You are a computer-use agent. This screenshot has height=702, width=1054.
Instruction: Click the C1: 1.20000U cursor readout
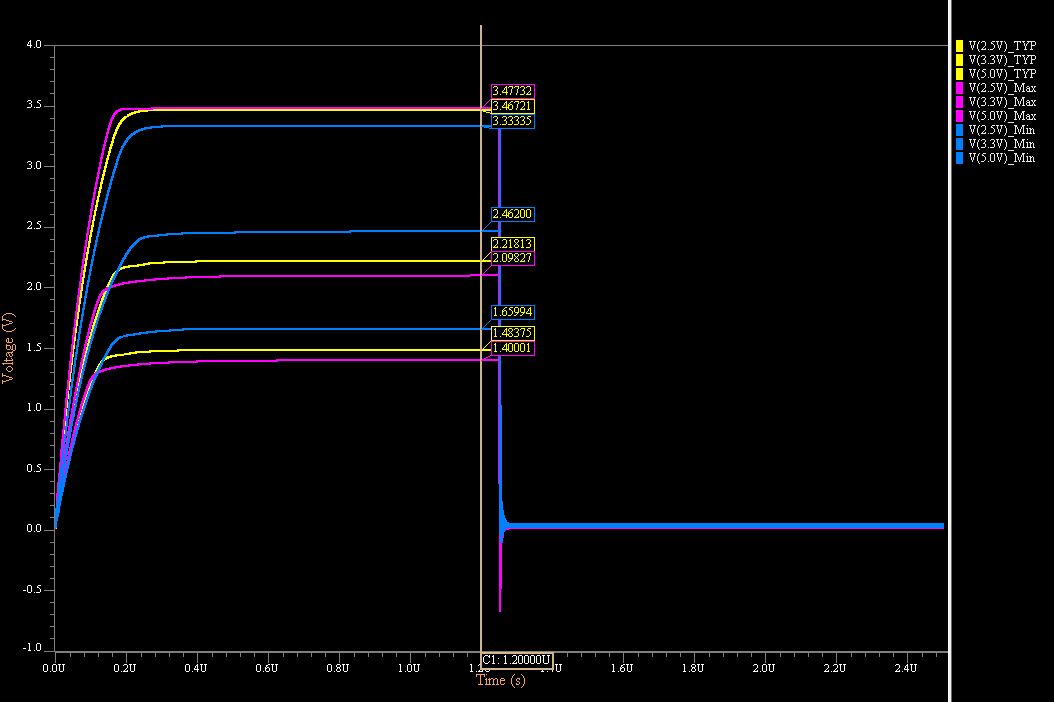tap(518, 659)
